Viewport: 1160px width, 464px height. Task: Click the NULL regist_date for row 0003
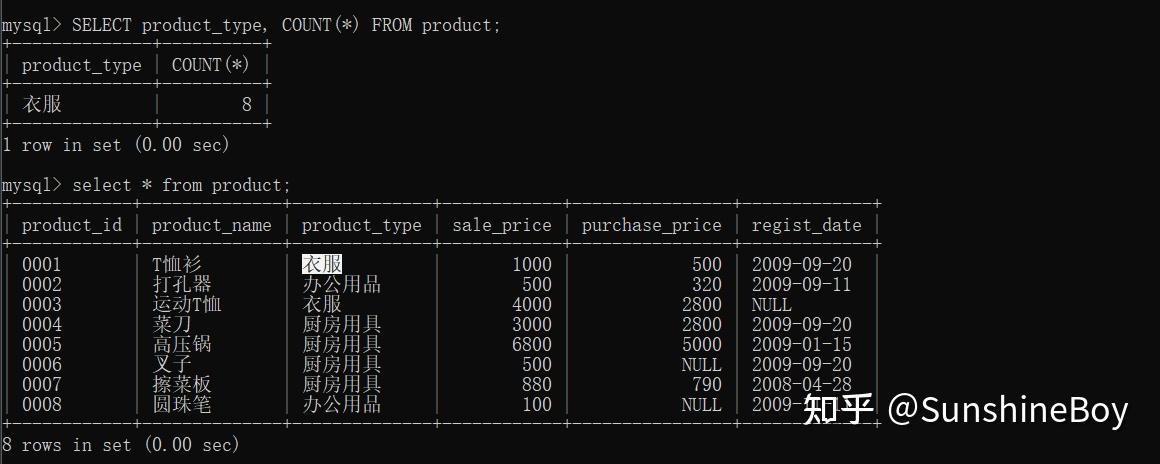point(771,304)
